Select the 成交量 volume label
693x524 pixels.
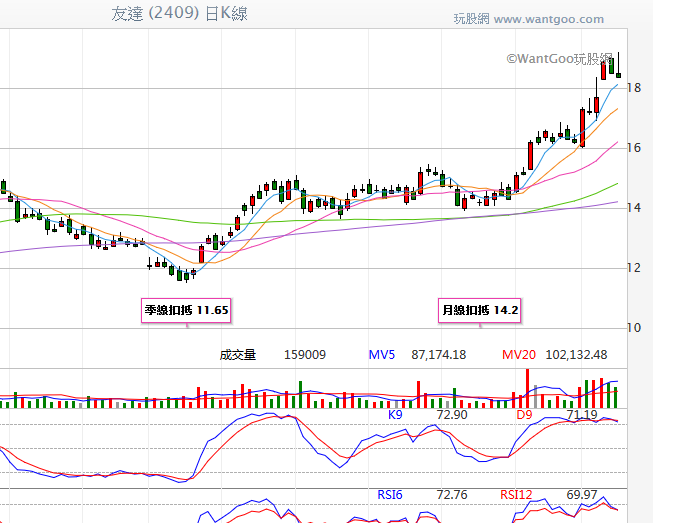click(238, 355)
